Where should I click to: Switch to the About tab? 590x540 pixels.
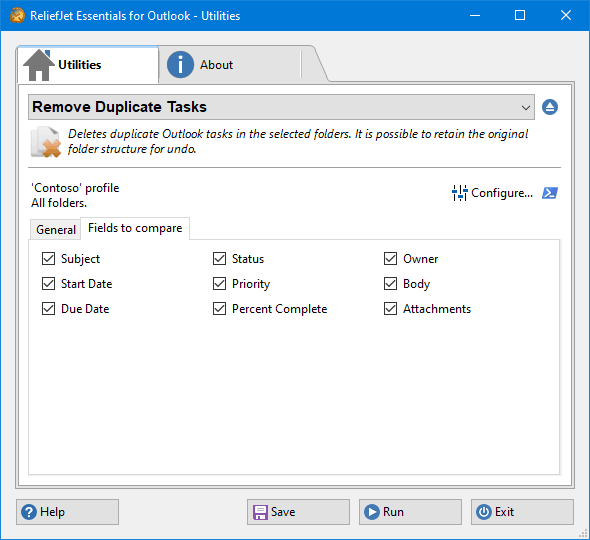coord(230,65)
